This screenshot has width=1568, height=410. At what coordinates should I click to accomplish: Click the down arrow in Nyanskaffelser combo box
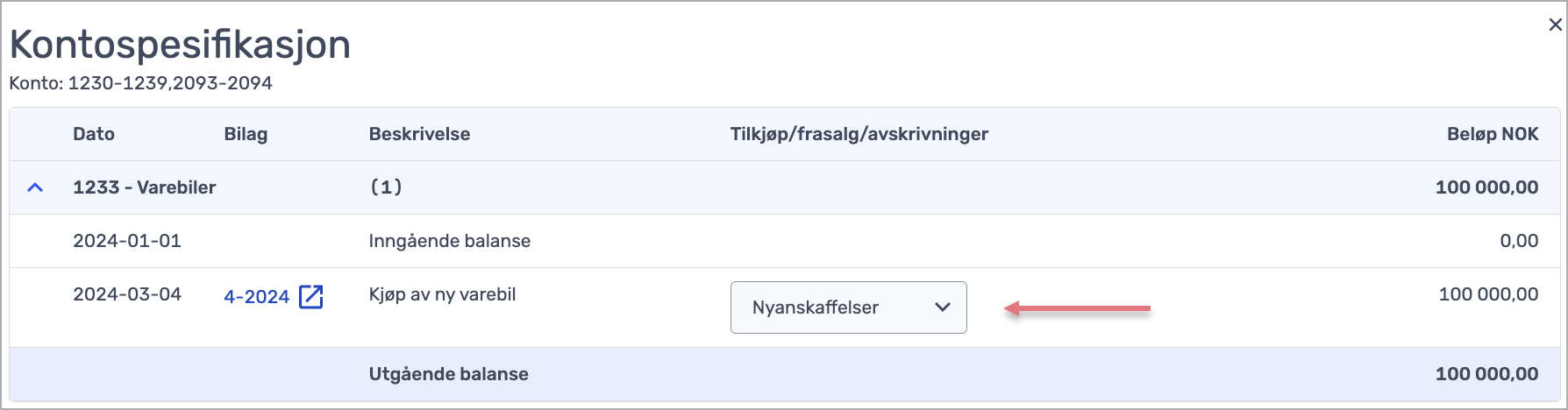943,307
